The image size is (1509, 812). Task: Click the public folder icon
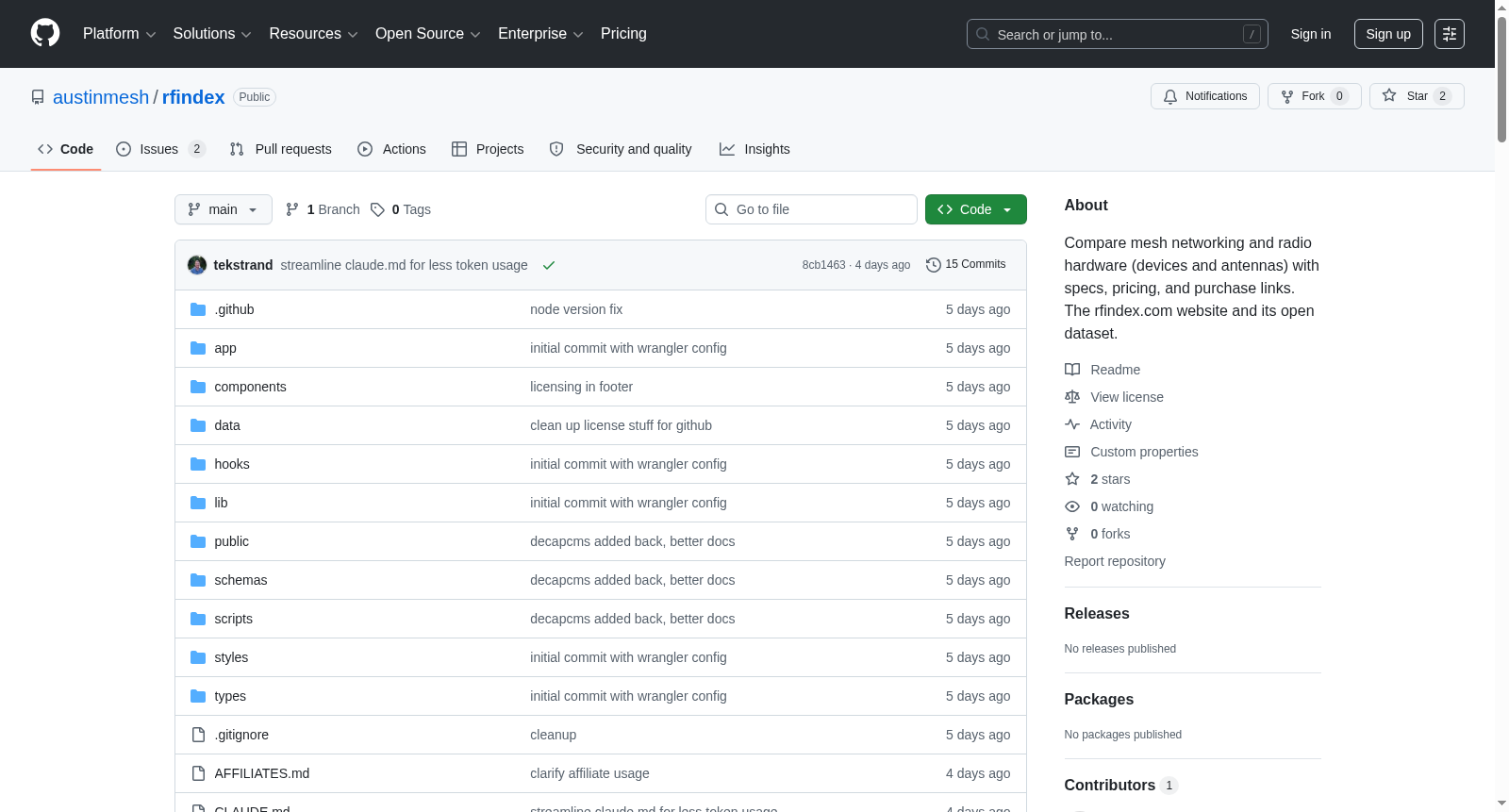pyautogui.click(x=198, y=541)
